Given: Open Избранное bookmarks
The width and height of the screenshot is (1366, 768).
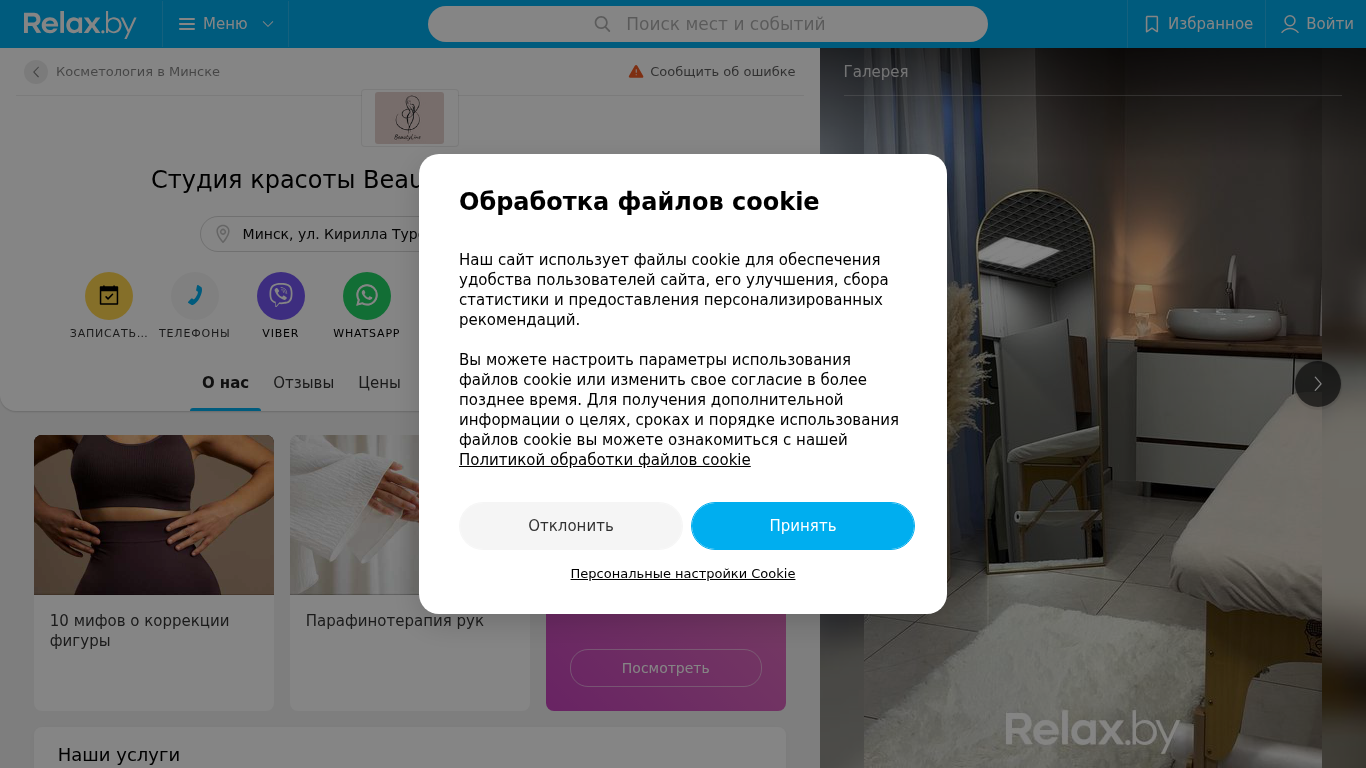Looking at the screenshot, I should click(x=1197, y=24).
